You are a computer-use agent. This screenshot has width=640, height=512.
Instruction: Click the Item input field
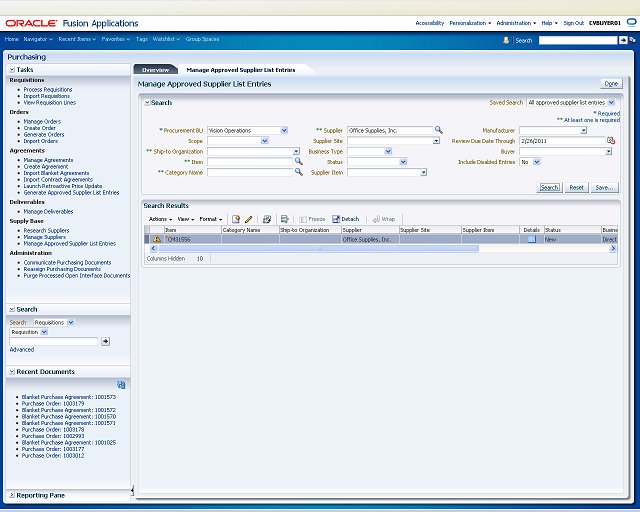[250, 162]
